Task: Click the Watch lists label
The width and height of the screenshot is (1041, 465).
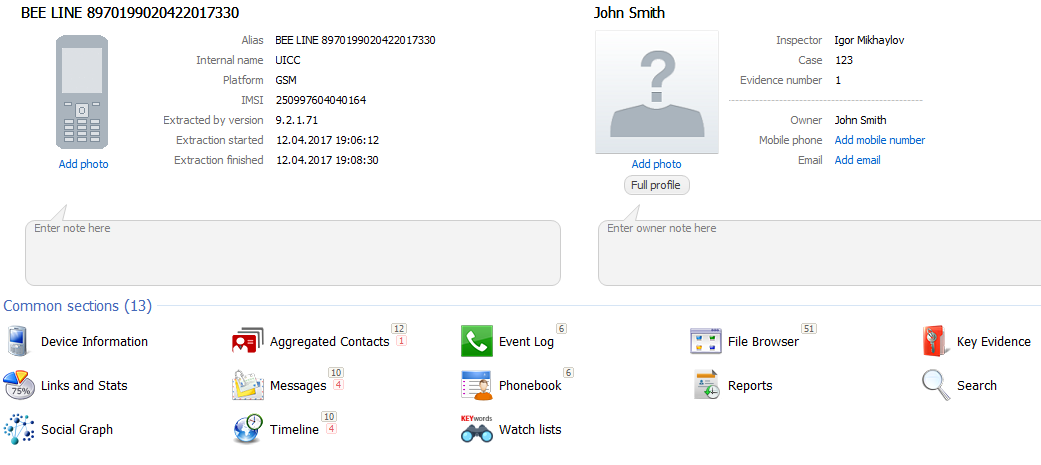Action: click(530, 429)
